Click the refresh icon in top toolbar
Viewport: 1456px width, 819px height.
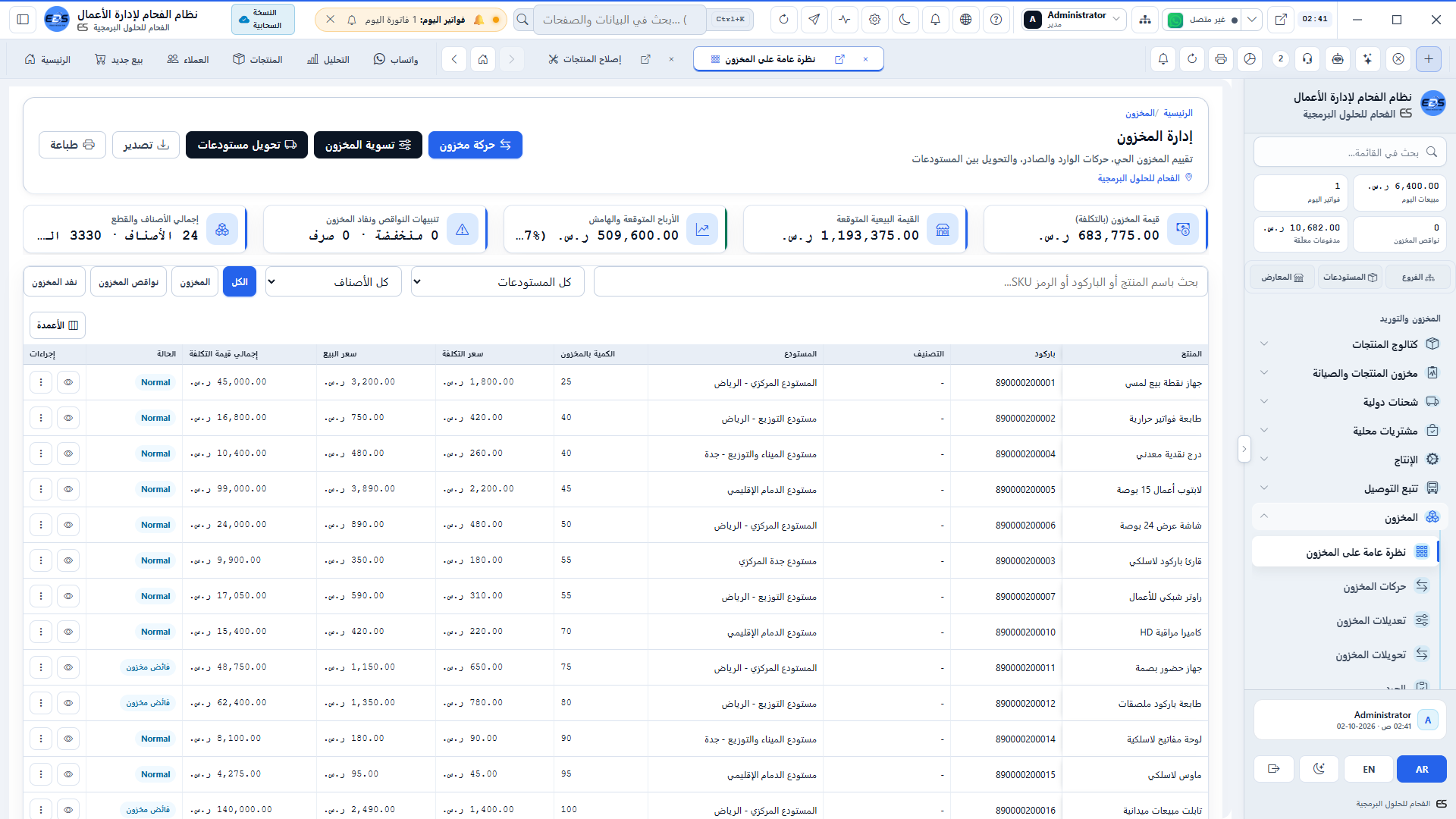pos(783,20)
